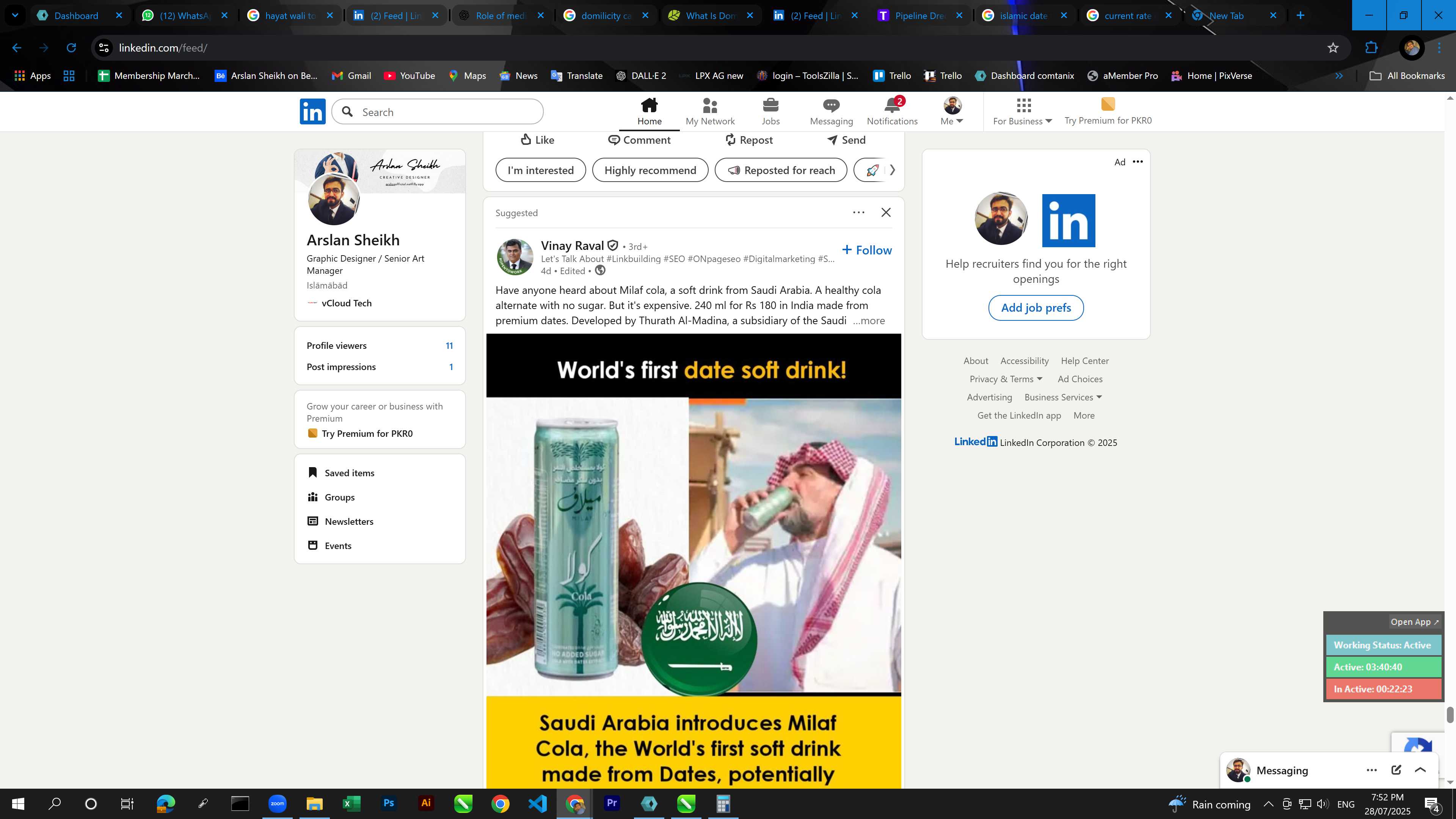Expand Business Services dropdown

(1063, 397)
